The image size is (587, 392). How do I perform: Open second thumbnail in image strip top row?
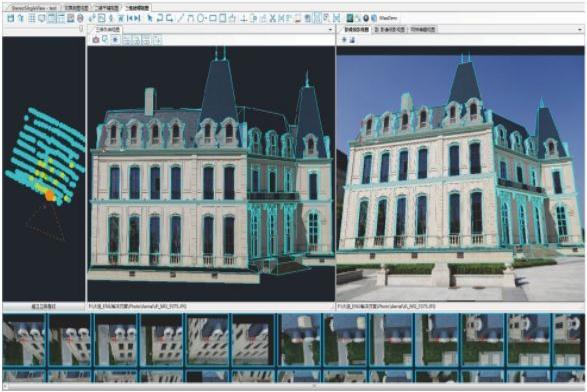70,340
